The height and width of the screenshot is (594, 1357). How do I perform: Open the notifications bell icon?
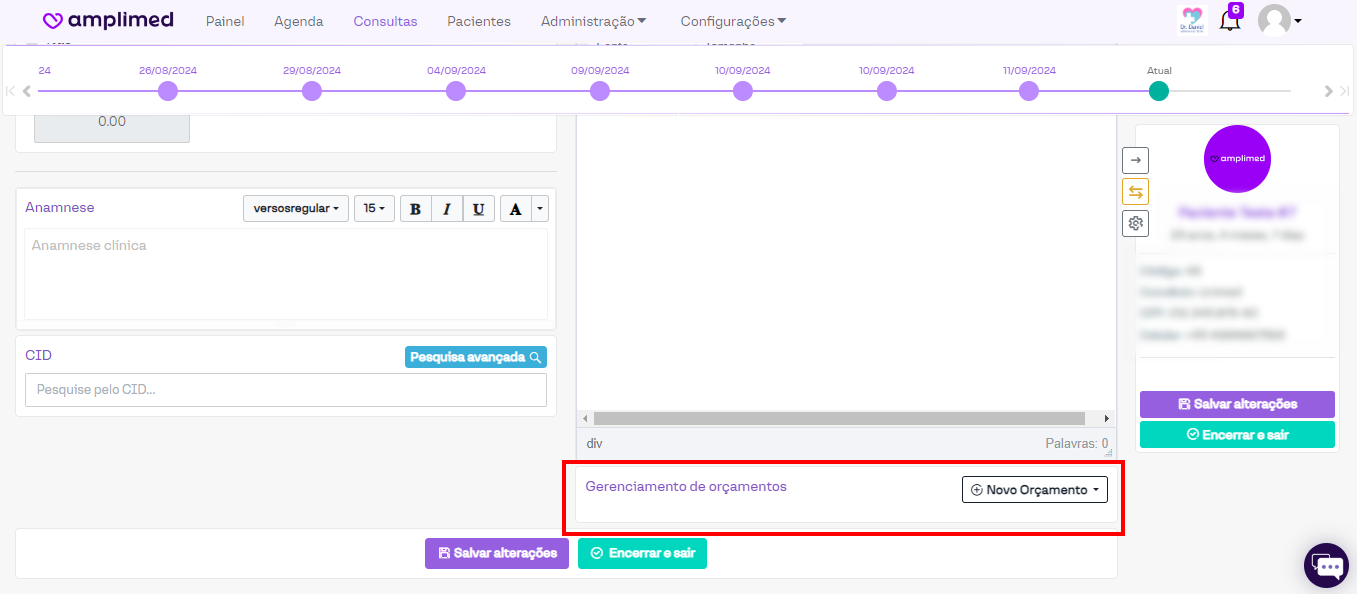coord(1229,21)
